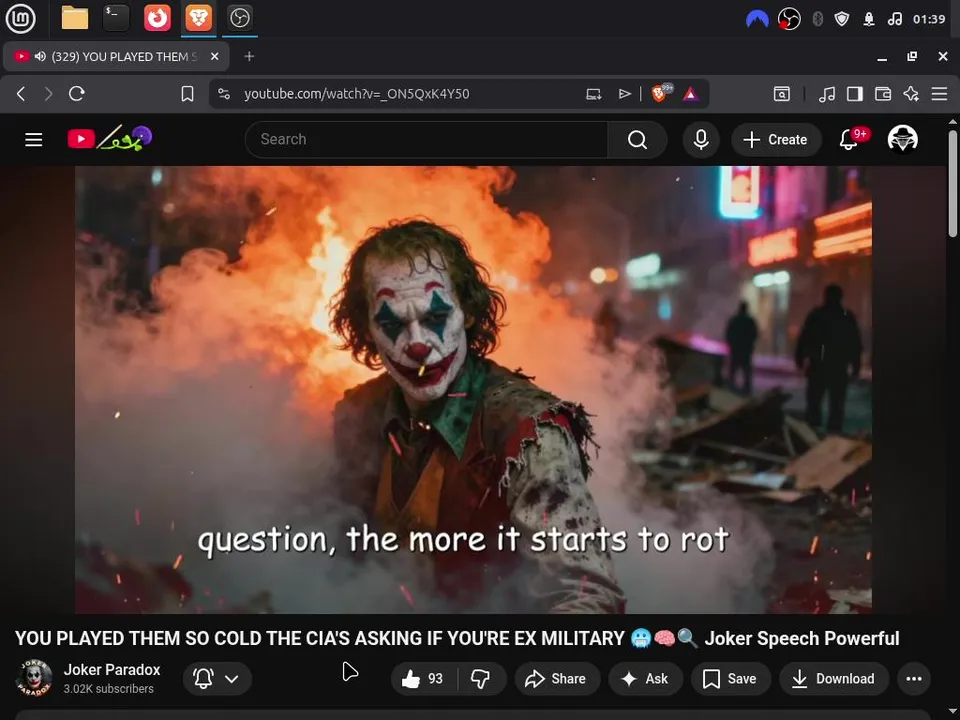Launch the Files folder from the panel
960x720 pixels.
click(x=75, y=18)
